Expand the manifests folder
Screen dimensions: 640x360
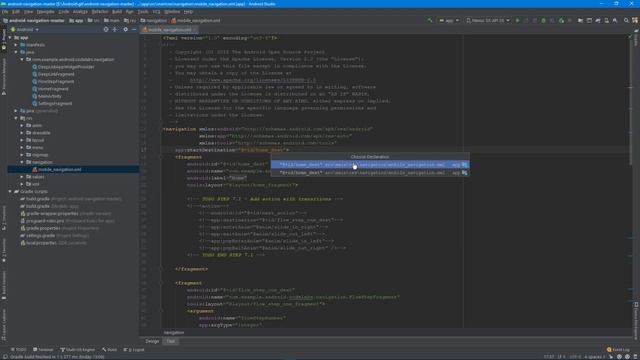pos(16,45)
